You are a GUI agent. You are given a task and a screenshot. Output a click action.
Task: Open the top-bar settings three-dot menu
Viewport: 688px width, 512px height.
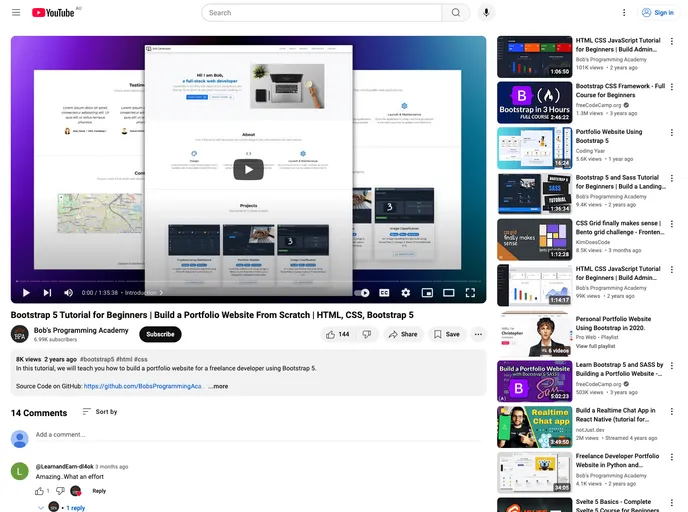tap(624, 13)
